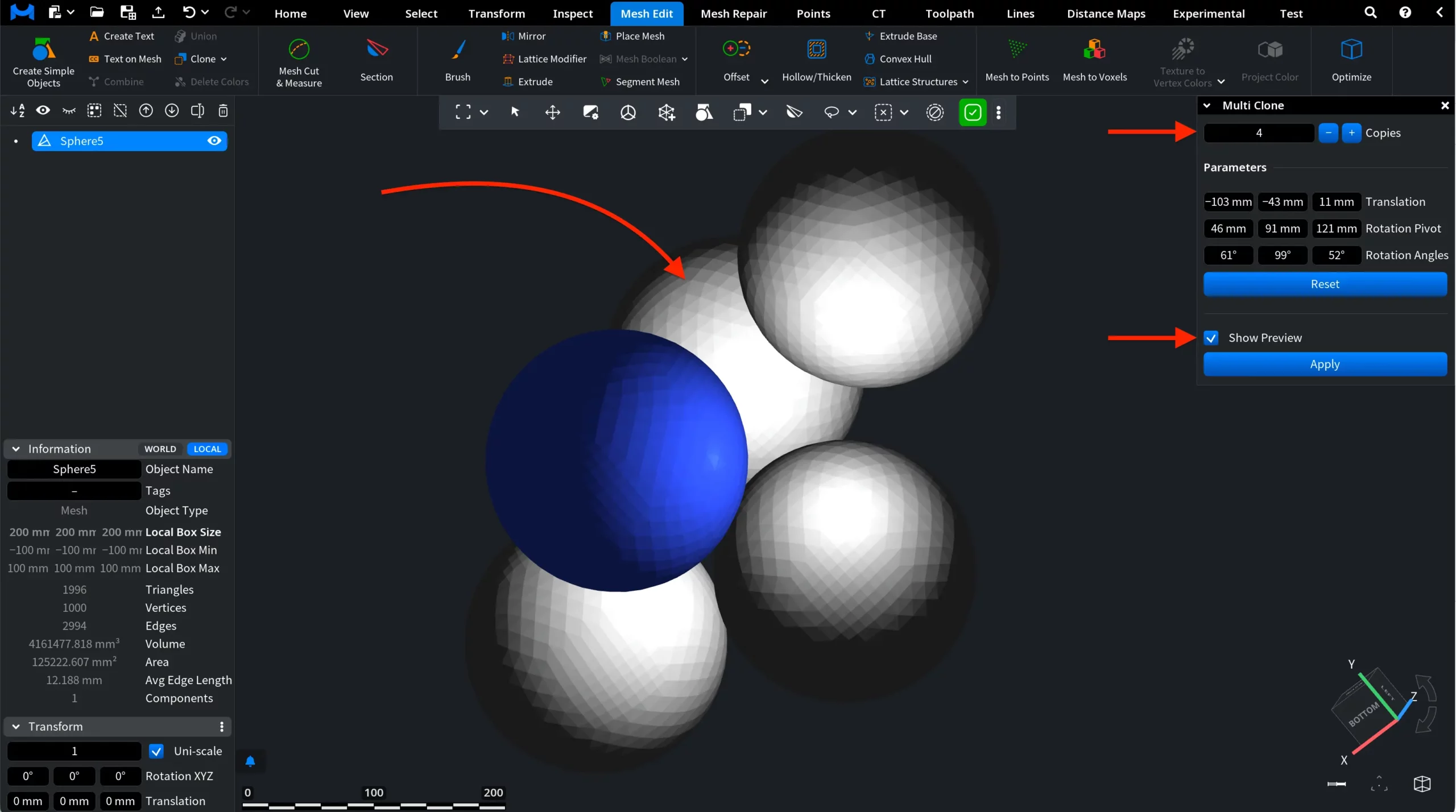Click the notification bell icon
The height and width of the screenshot is (812, 1456).
(250, 761)
